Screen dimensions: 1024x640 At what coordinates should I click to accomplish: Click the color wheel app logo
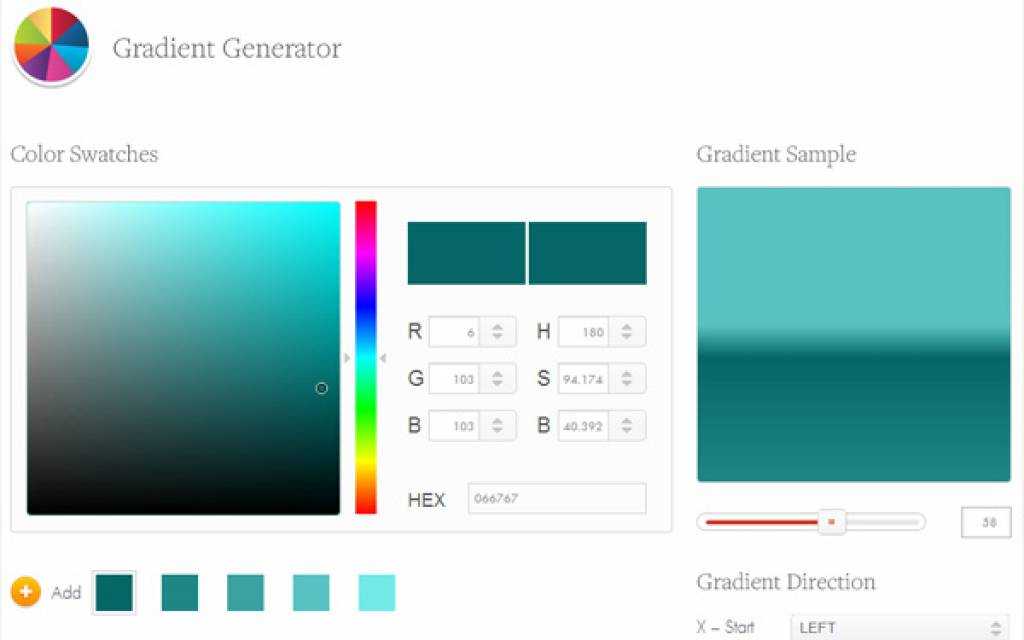[51, 45]
